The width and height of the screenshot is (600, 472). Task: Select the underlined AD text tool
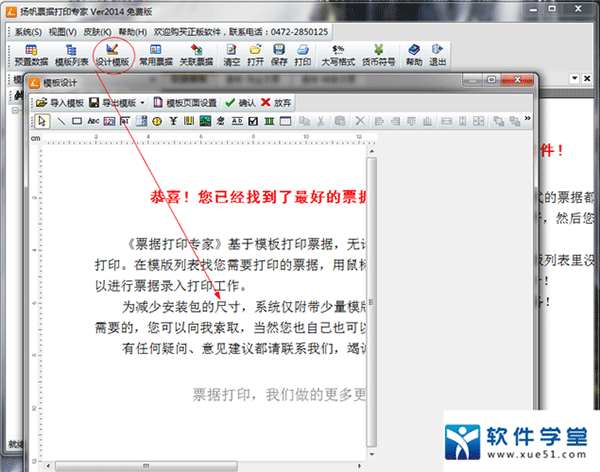point(237,121)
